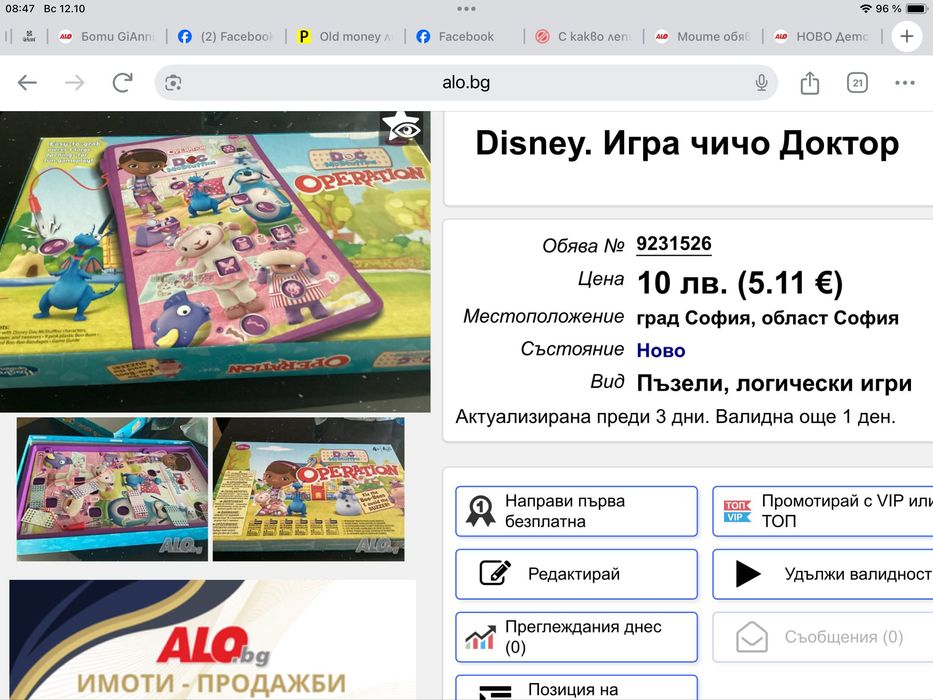Screen dimensions: 933x700
Task: Tap the battery indicator in status bar
Action: pos(916,9)
